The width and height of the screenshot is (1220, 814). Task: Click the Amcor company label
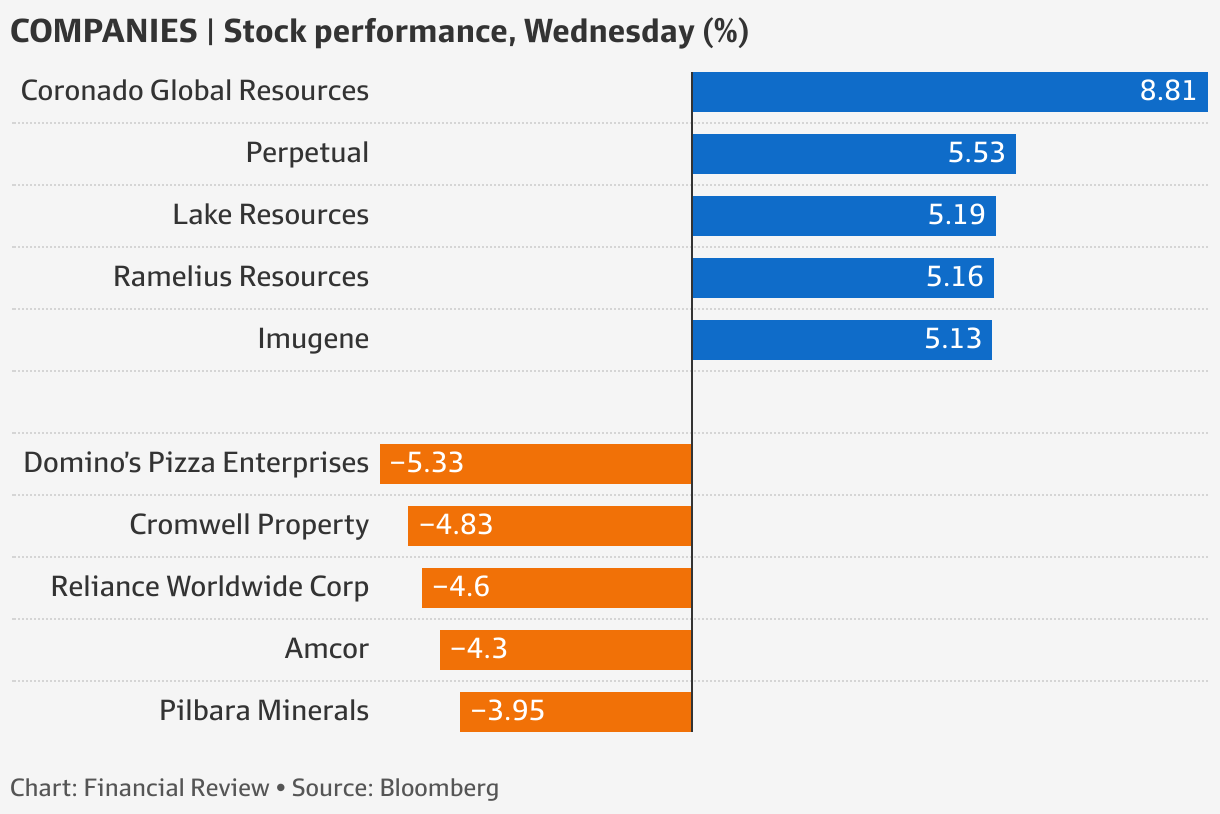(326, 649)
